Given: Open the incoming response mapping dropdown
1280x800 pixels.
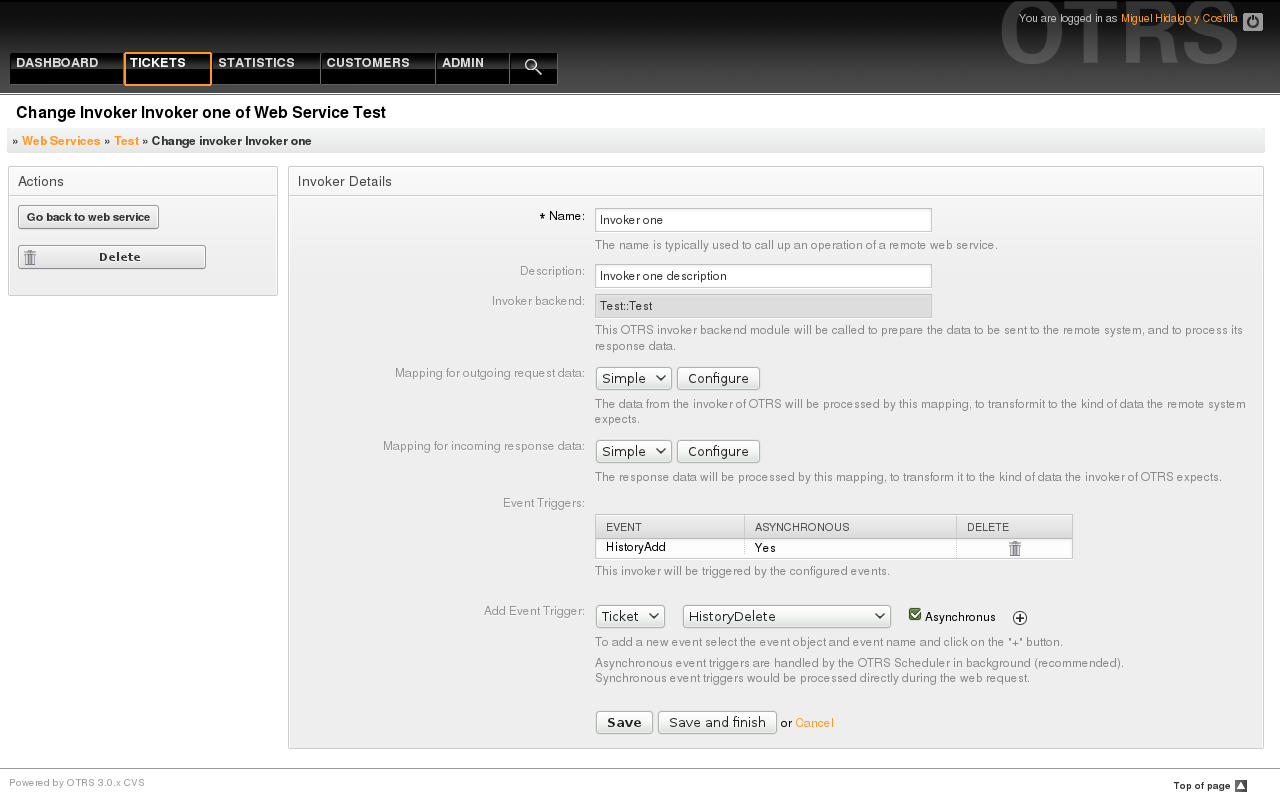Looking at the screenshot, I should tap(633, 452).
